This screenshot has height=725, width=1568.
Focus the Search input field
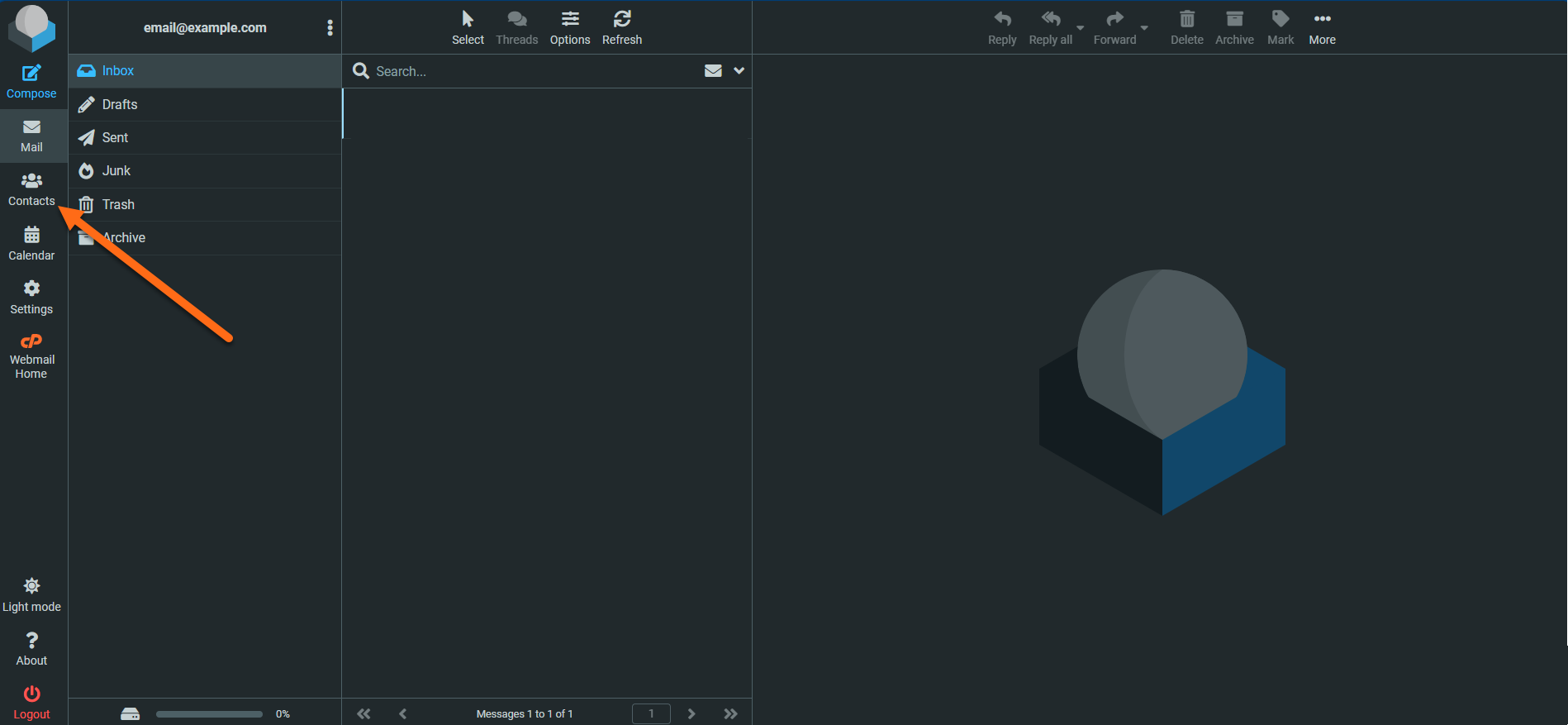(x=533, y=71)
